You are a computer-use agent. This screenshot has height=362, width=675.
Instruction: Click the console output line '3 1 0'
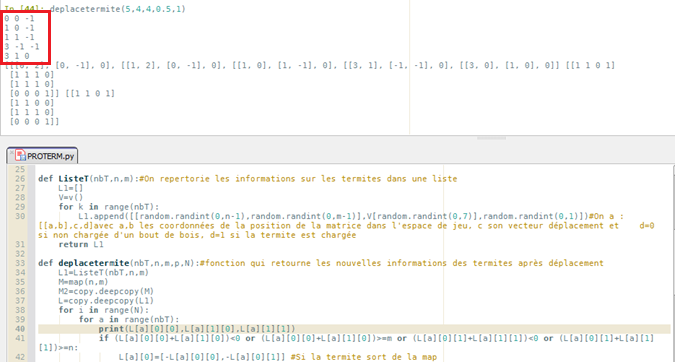(17, 56)
